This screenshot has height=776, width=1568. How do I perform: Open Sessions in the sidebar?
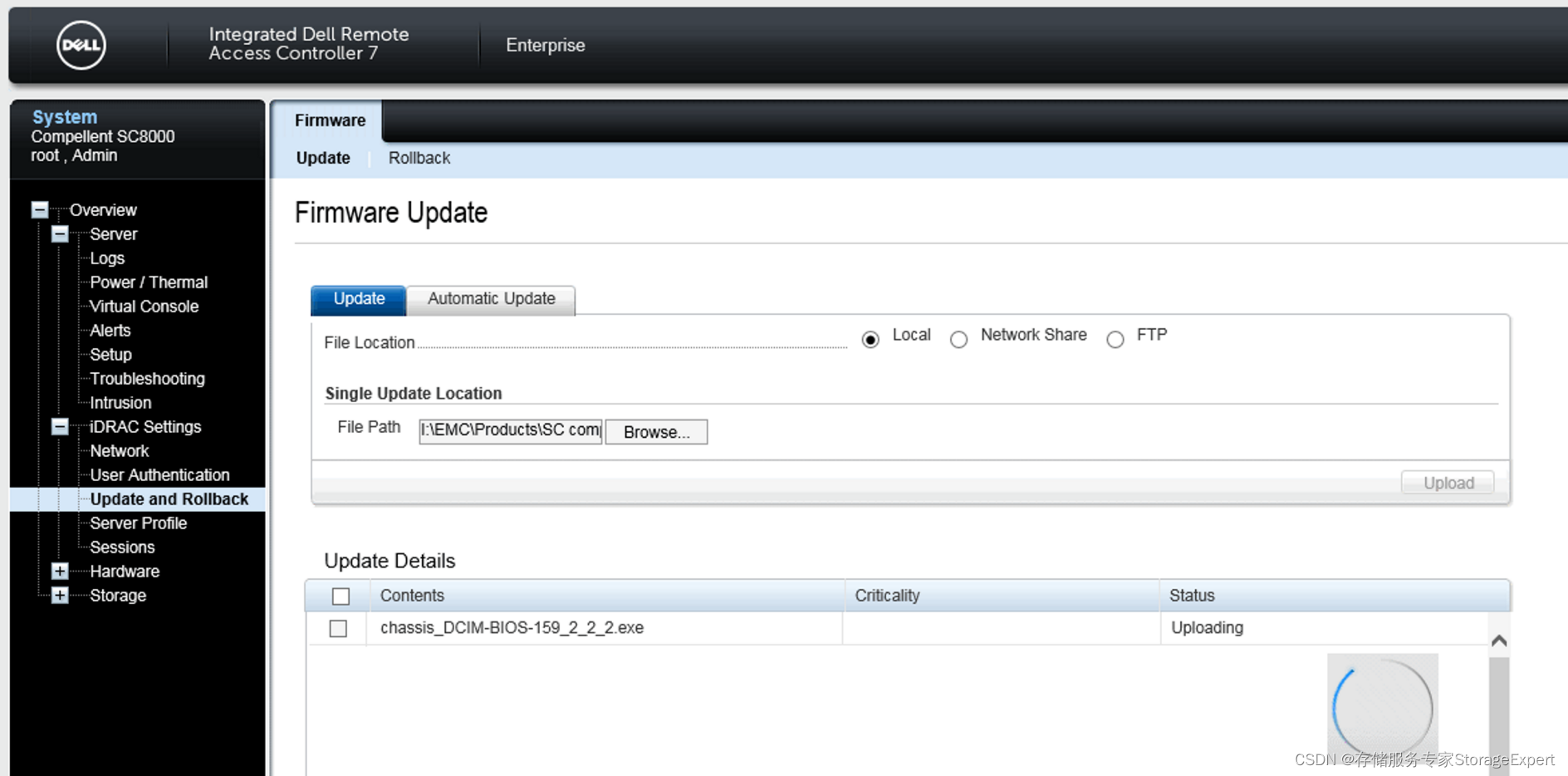coord(122,548)
